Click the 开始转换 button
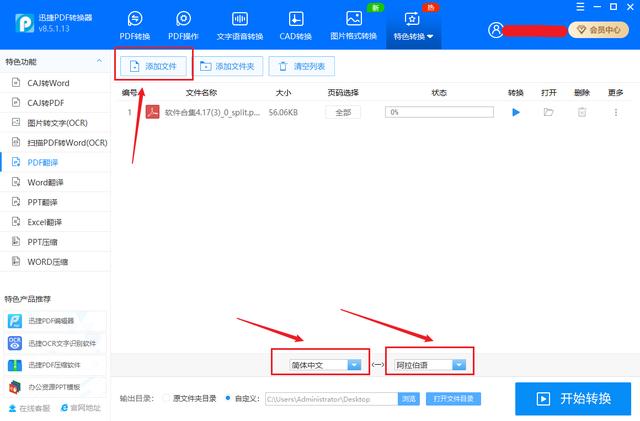This screenshot has width=640, height=421. point(574,397)
